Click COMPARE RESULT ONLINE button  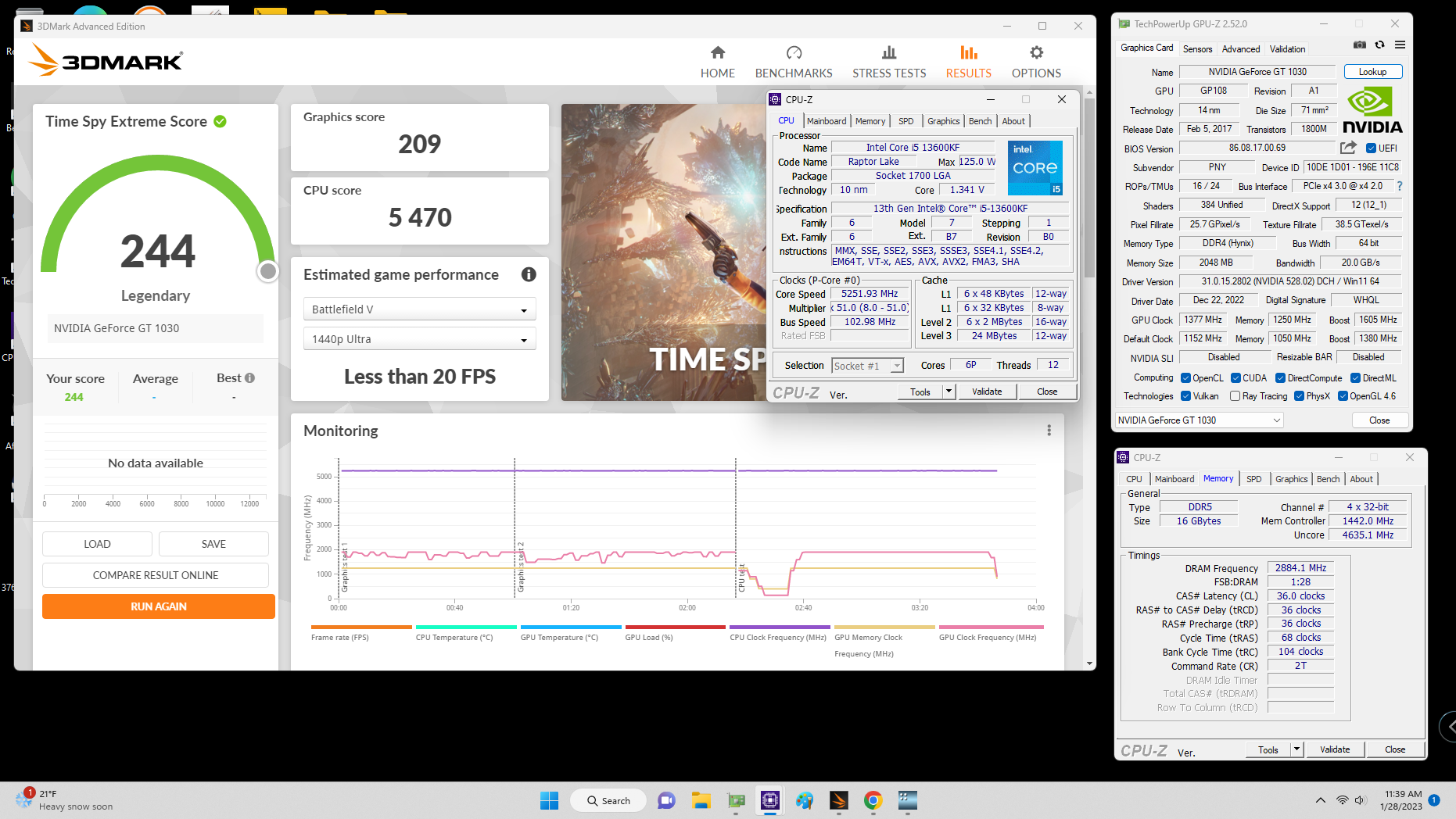click(x=156, y=575)
